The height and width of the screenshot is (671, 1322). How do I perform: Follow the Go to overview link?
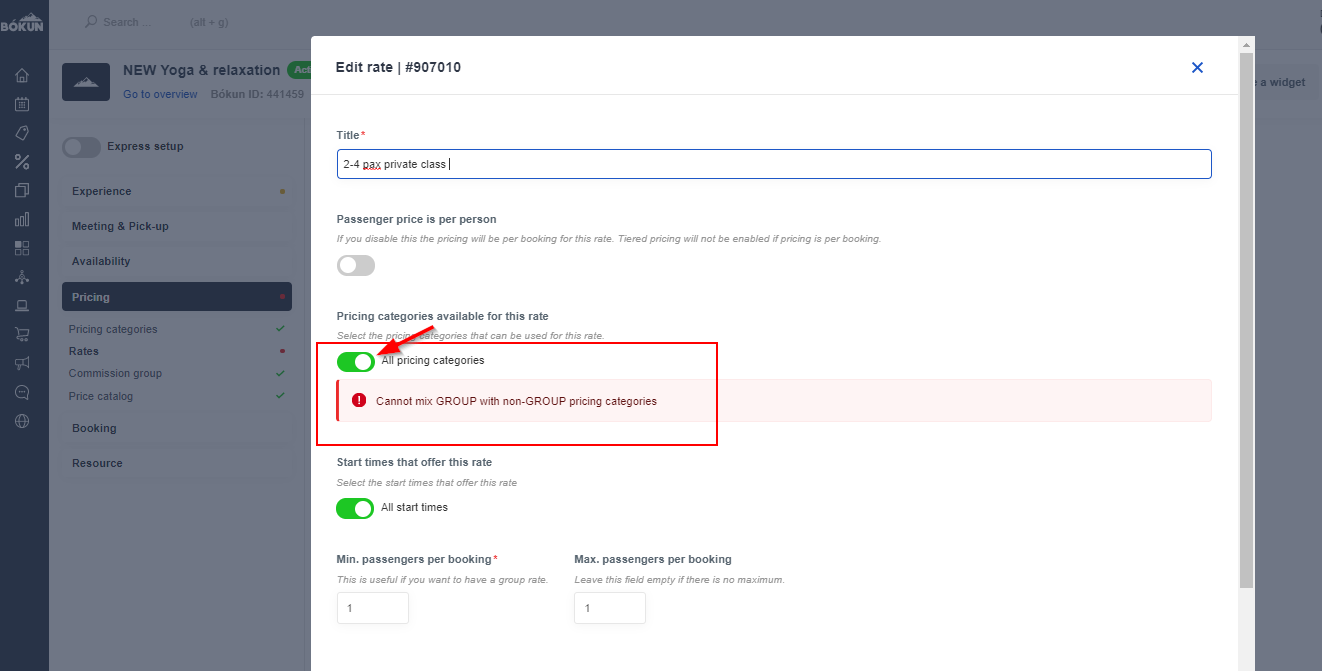pyautogui.click(x=160, y=94)
